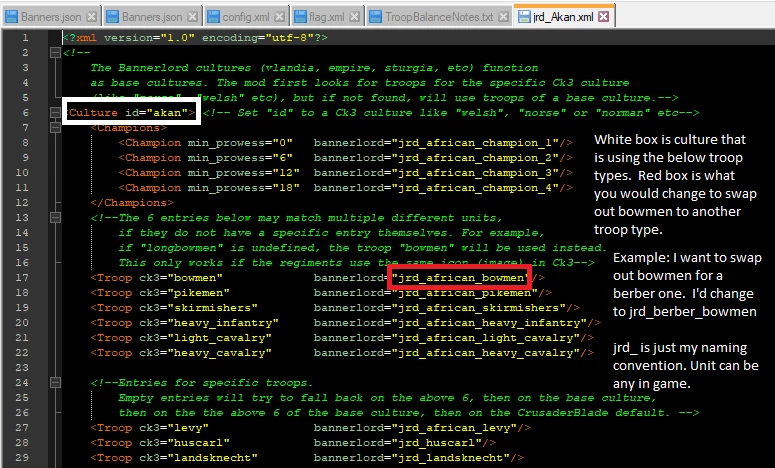Click the save icon on jrd_Akan.xml tab
Viewport: 775px width, 468px height.
[524, 17]
